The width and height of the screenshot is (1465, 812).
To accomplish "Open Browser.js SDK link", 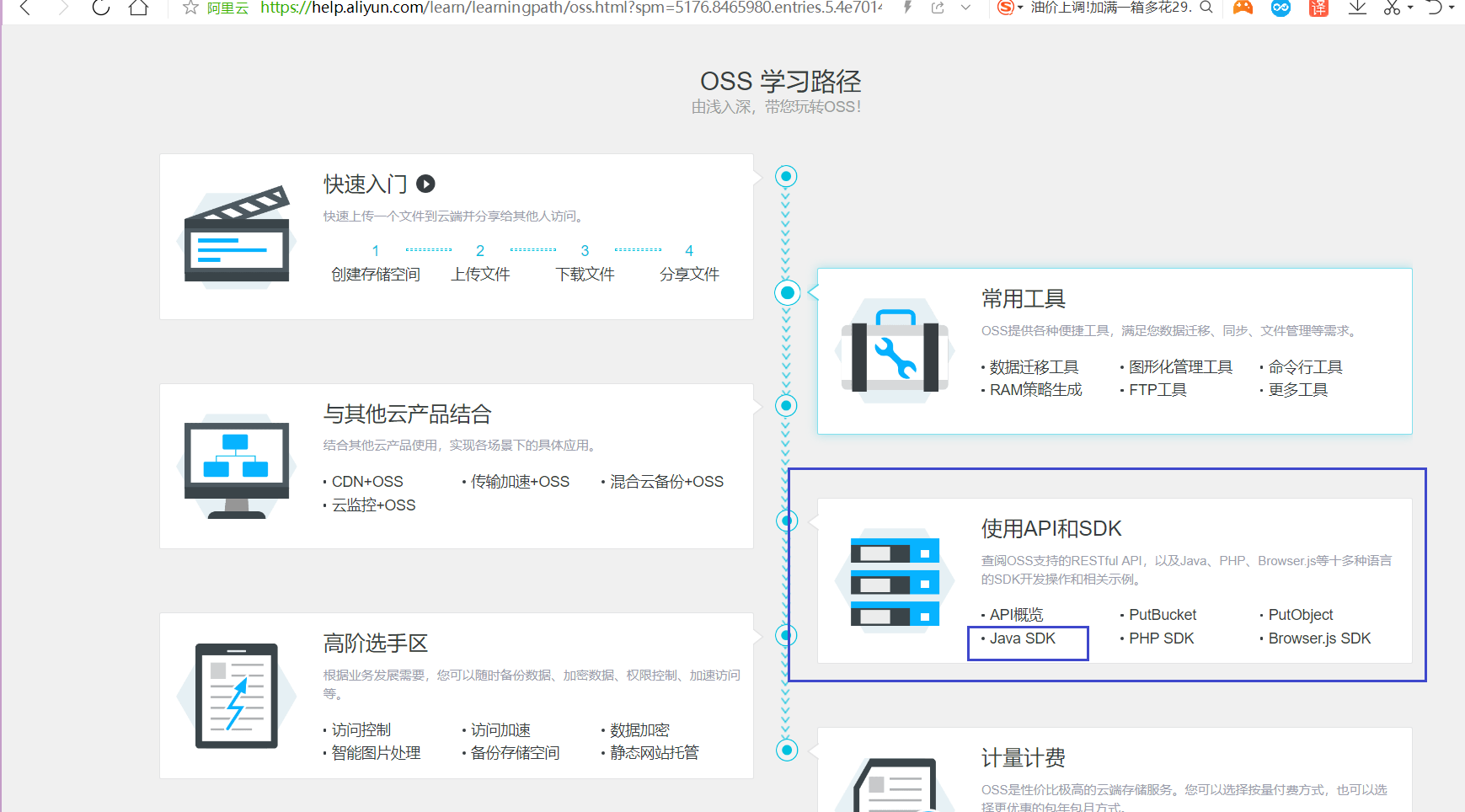I will pos(1319,638).
